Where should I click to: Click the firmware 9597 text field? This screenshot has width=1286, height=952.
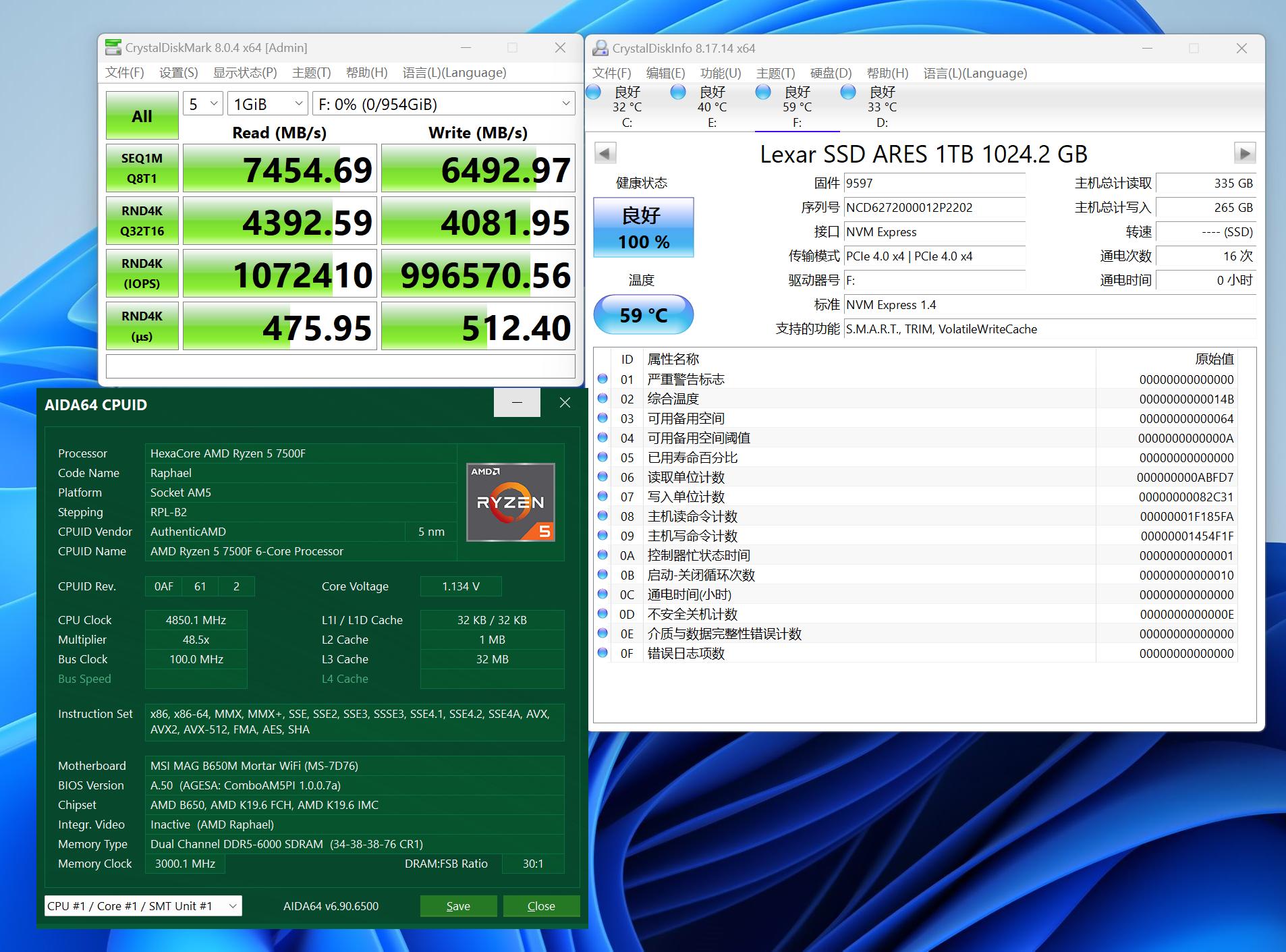click(934, 184)
